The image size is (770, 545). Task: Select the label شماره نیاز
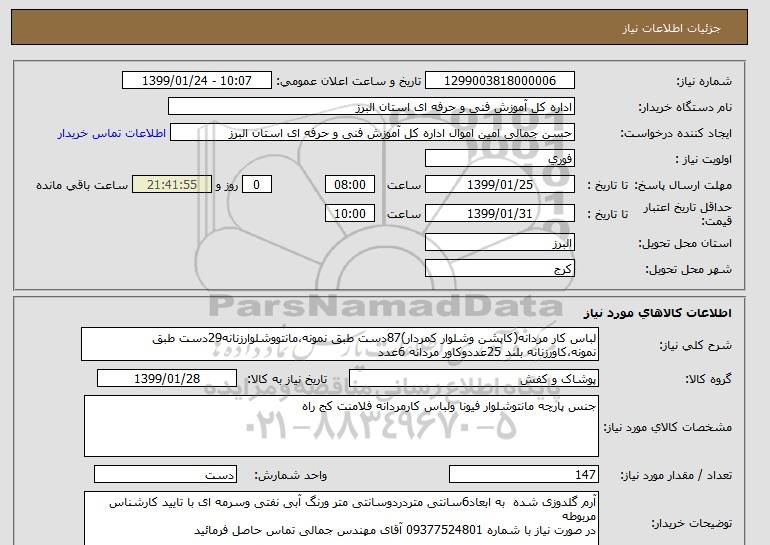tap(704, 81)
